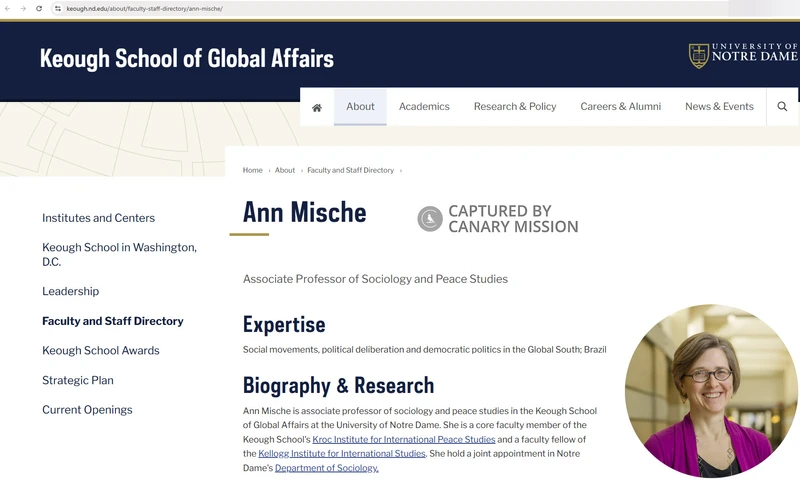Screen dimensions: 800x484
Task: Click the About breadcrumb link
Action: (285, 170)
